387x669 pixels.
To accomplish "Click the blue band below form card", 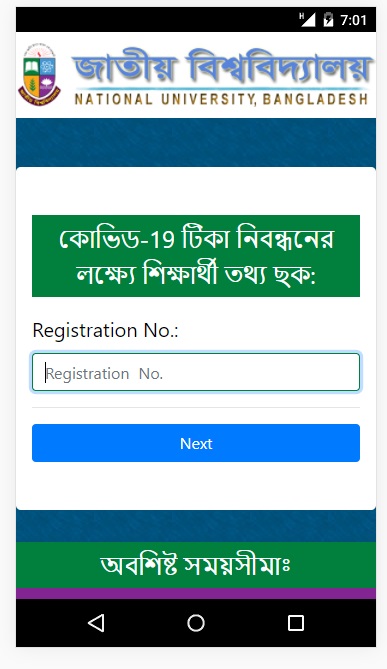I will tap(196, 526).
